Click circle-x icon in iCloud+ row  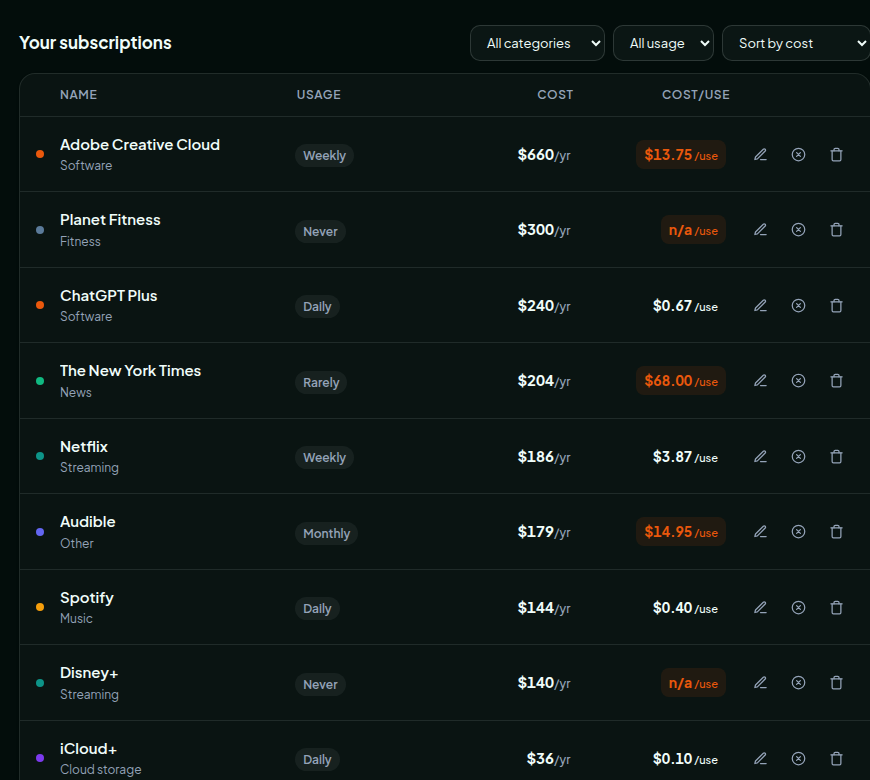click(798, 758)
